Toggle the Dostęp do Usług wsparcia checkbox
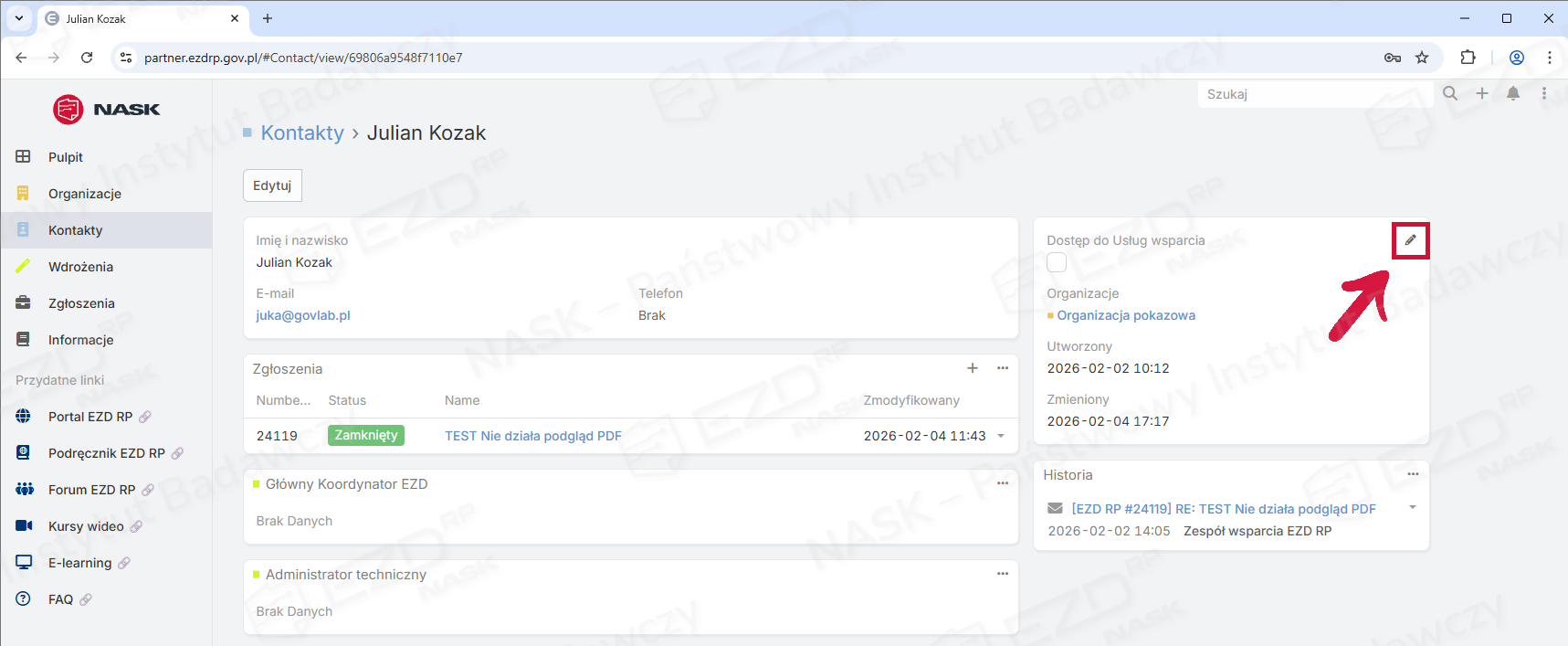The width and height of the screenshot is (1568, 646). tap(1057, 263)
